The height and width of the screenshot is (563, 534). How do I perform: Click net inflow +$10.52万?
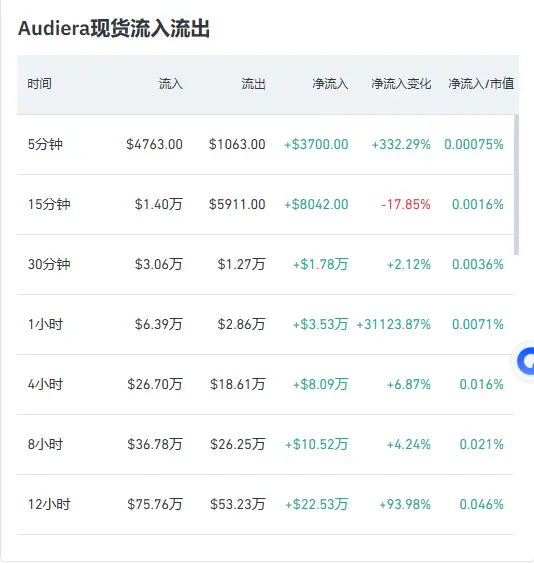(x=317, y=444)
